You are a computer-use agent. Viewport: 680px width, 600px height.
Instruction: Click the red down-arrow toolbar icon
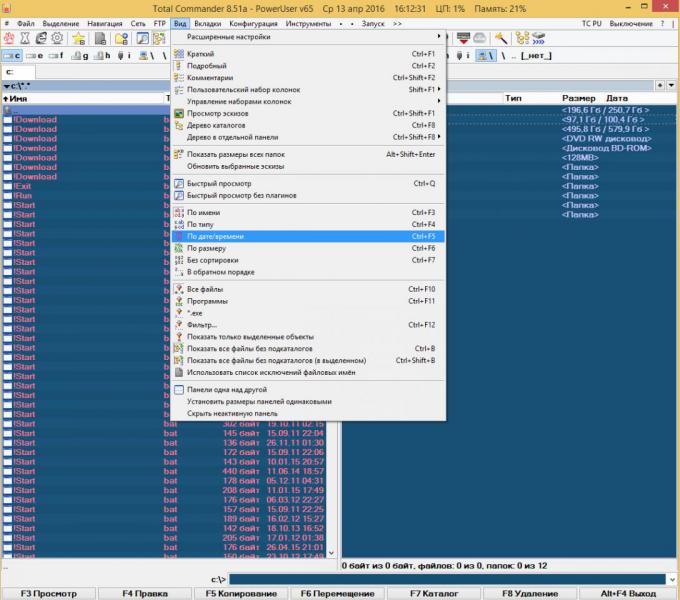[x=463, y=38]
